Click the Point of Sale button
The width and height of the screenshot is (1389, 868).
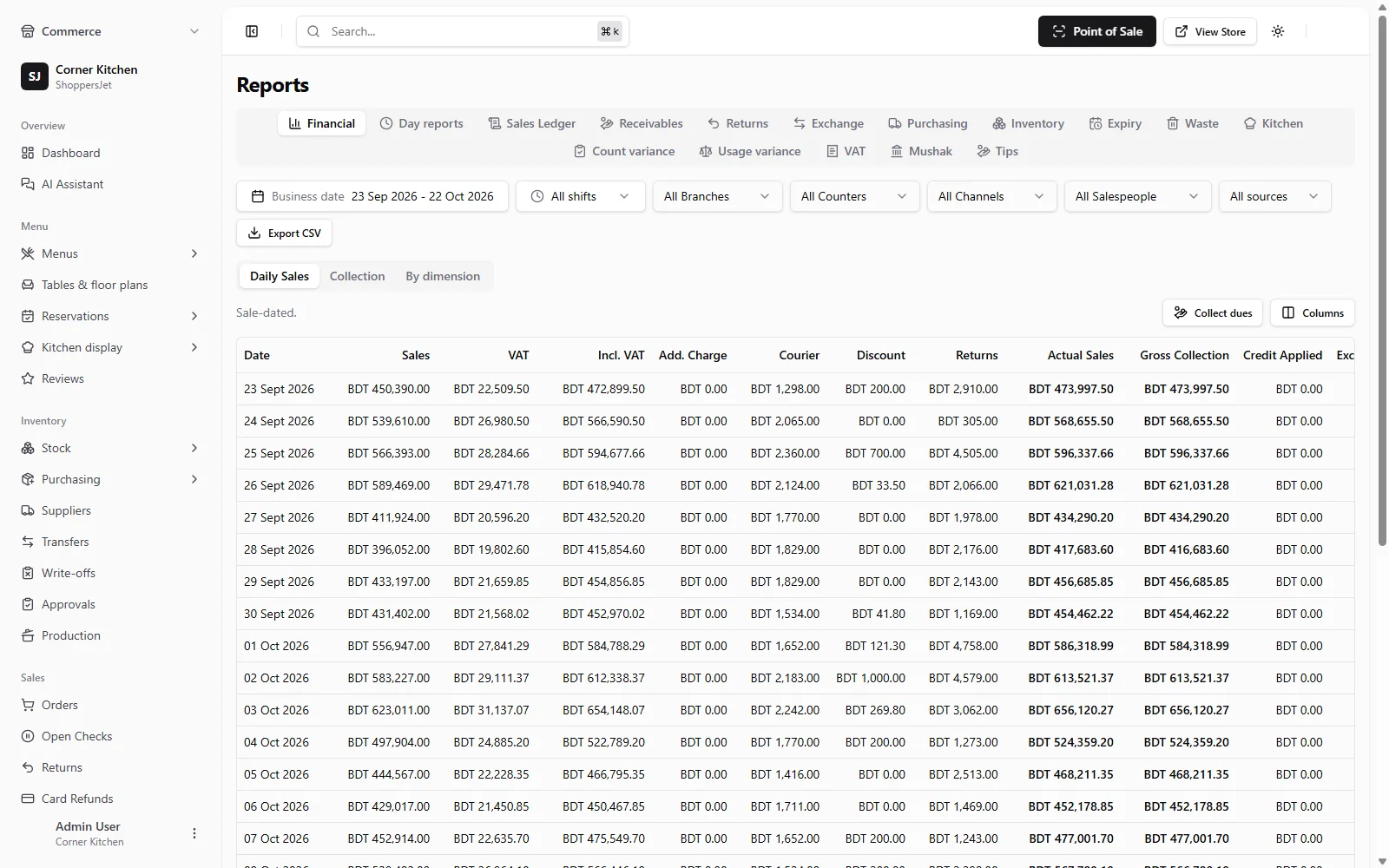1097,31
